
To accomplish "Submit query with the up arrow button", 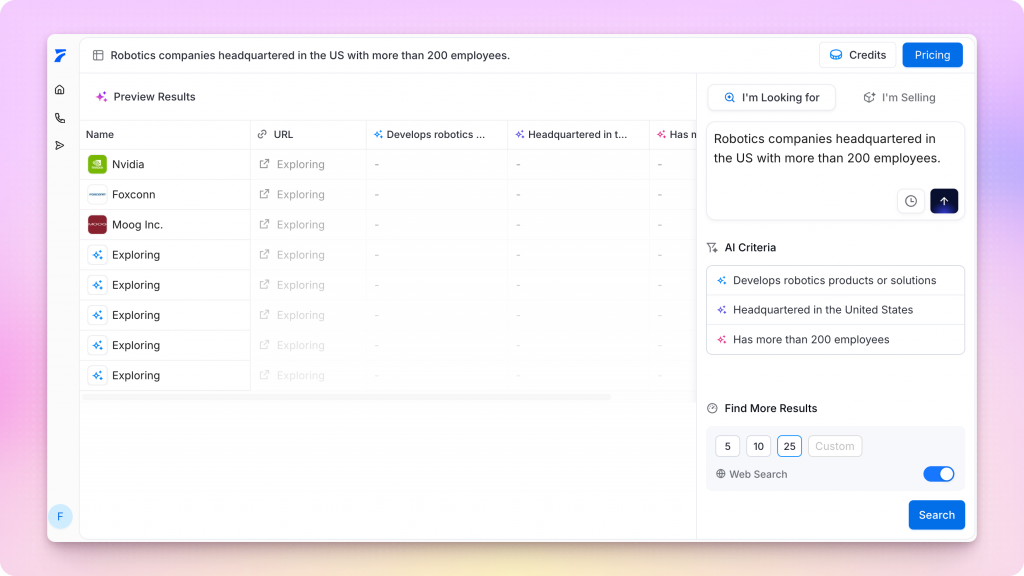I will point(943,201).
